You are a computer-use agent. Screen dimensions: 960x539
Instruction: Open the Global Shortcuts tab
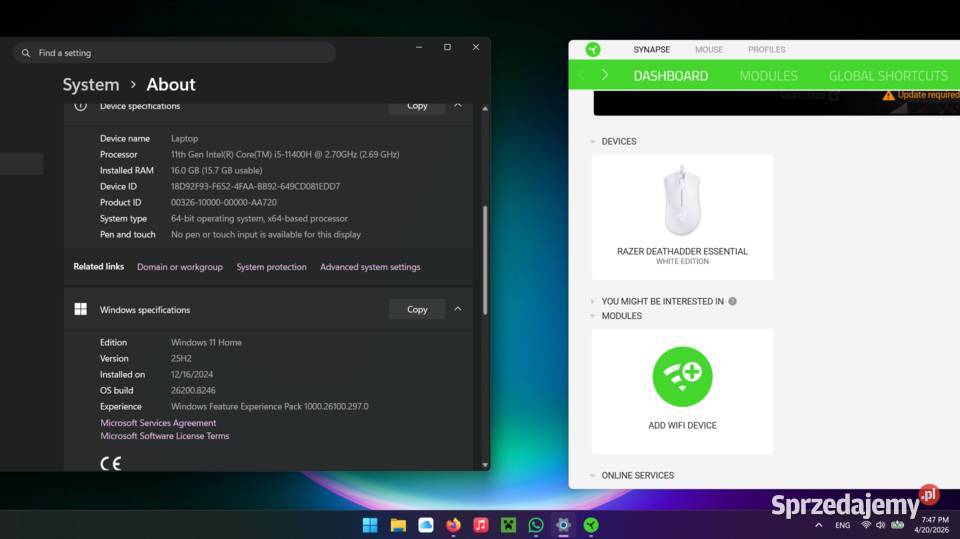(887, 75)
